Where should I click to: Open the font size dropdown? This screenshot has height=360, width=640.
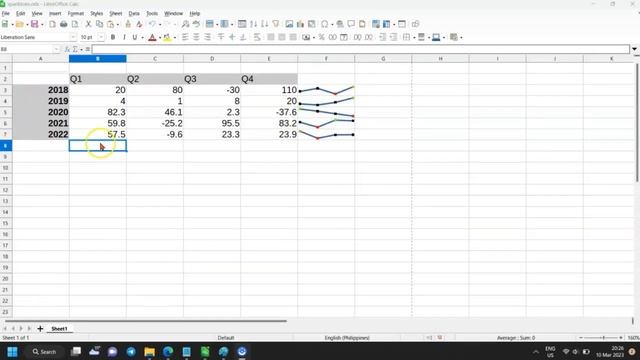pyautogui.click(x=101, y=37)
